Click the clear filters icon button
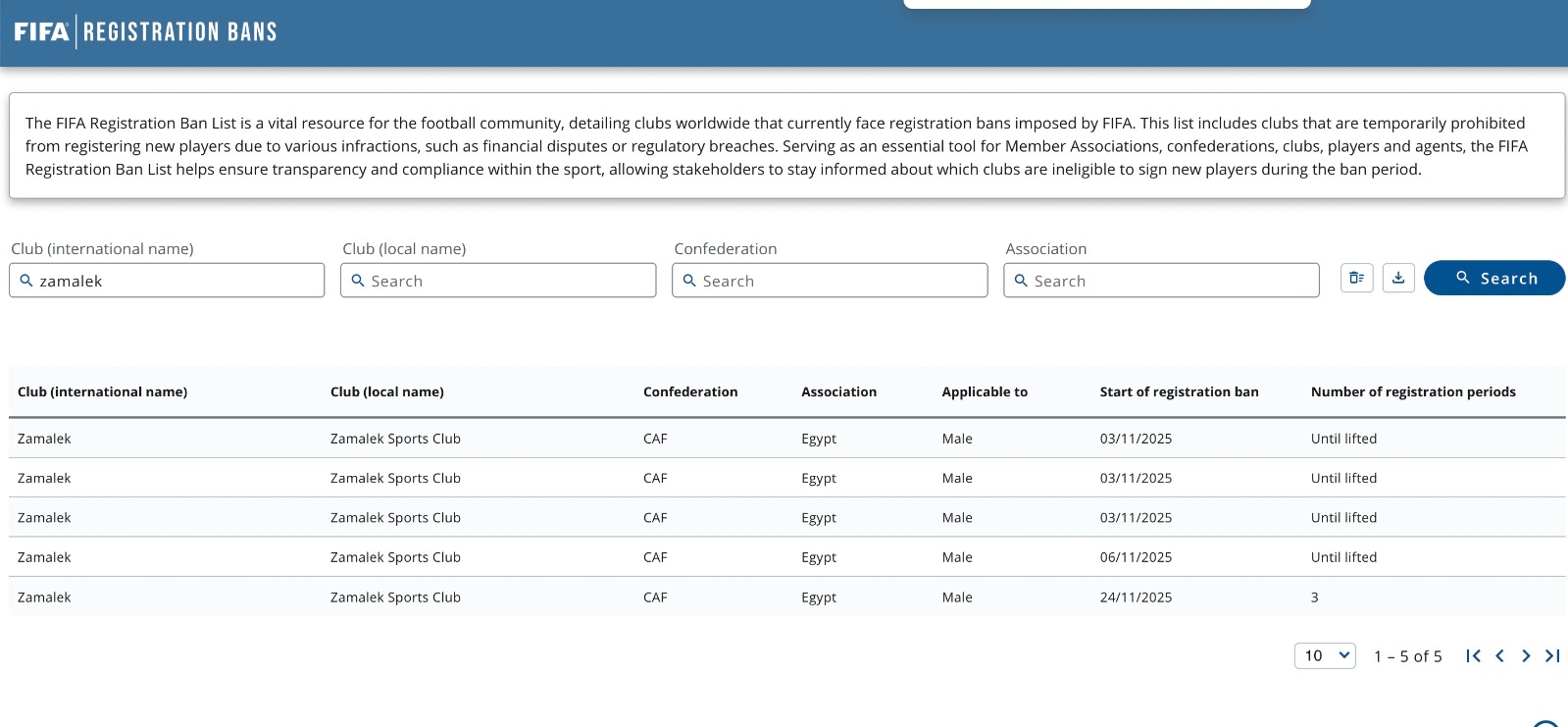The width and height of the screenshot is (1568, 727). [x=1356, y=279]
